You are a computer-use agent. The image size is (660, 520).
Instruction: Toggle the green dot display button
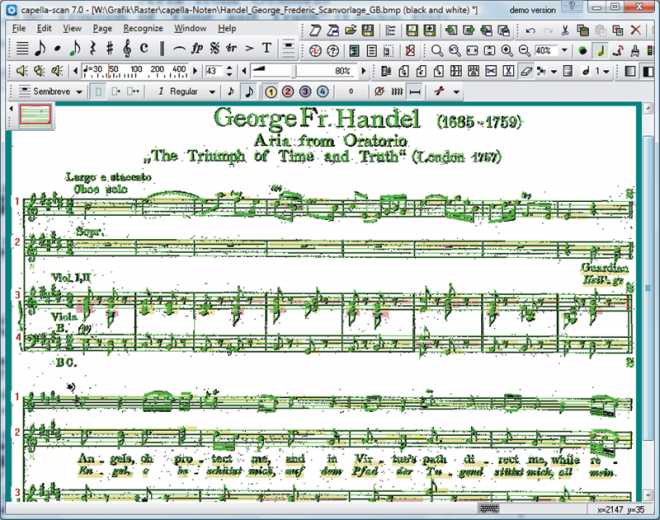click(583, 51)
